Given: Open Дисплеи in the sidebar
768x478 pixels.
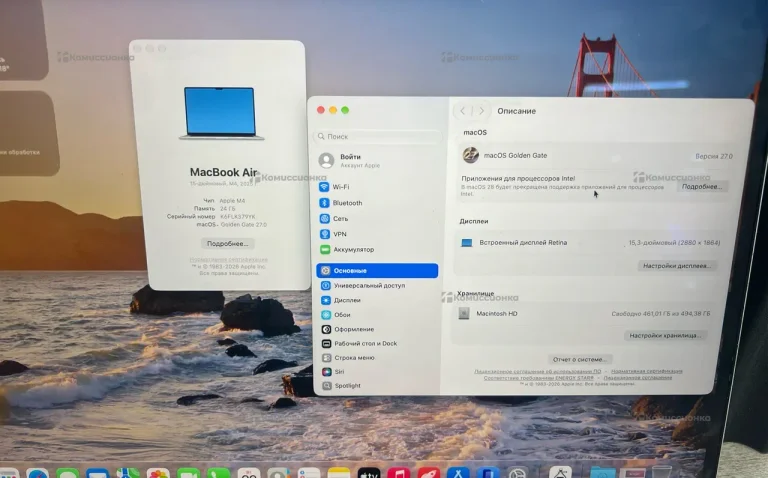Looking at the screenshot, I should [x=377, y=300].
